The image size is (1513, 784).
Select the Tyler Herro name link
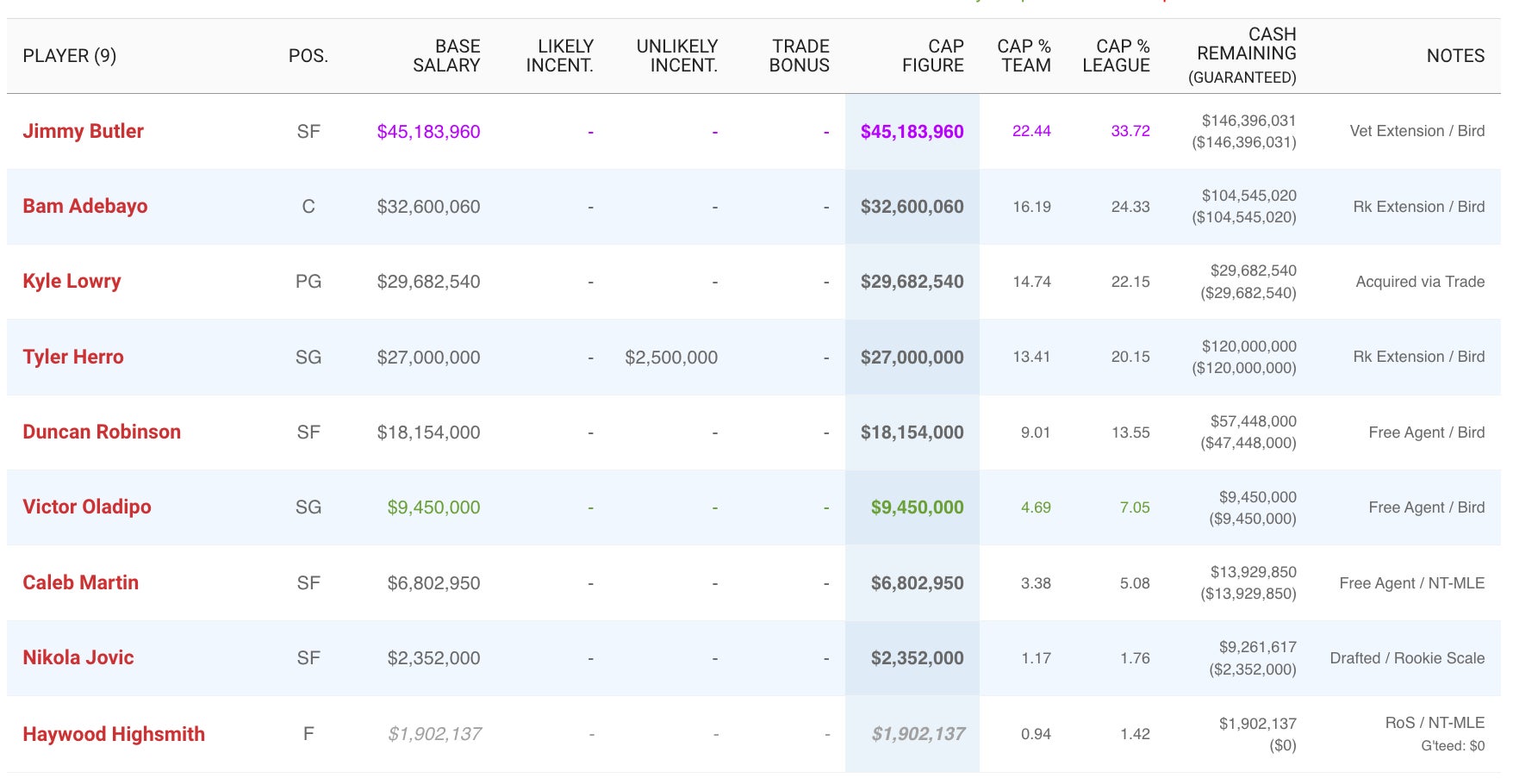pos(73,357)
